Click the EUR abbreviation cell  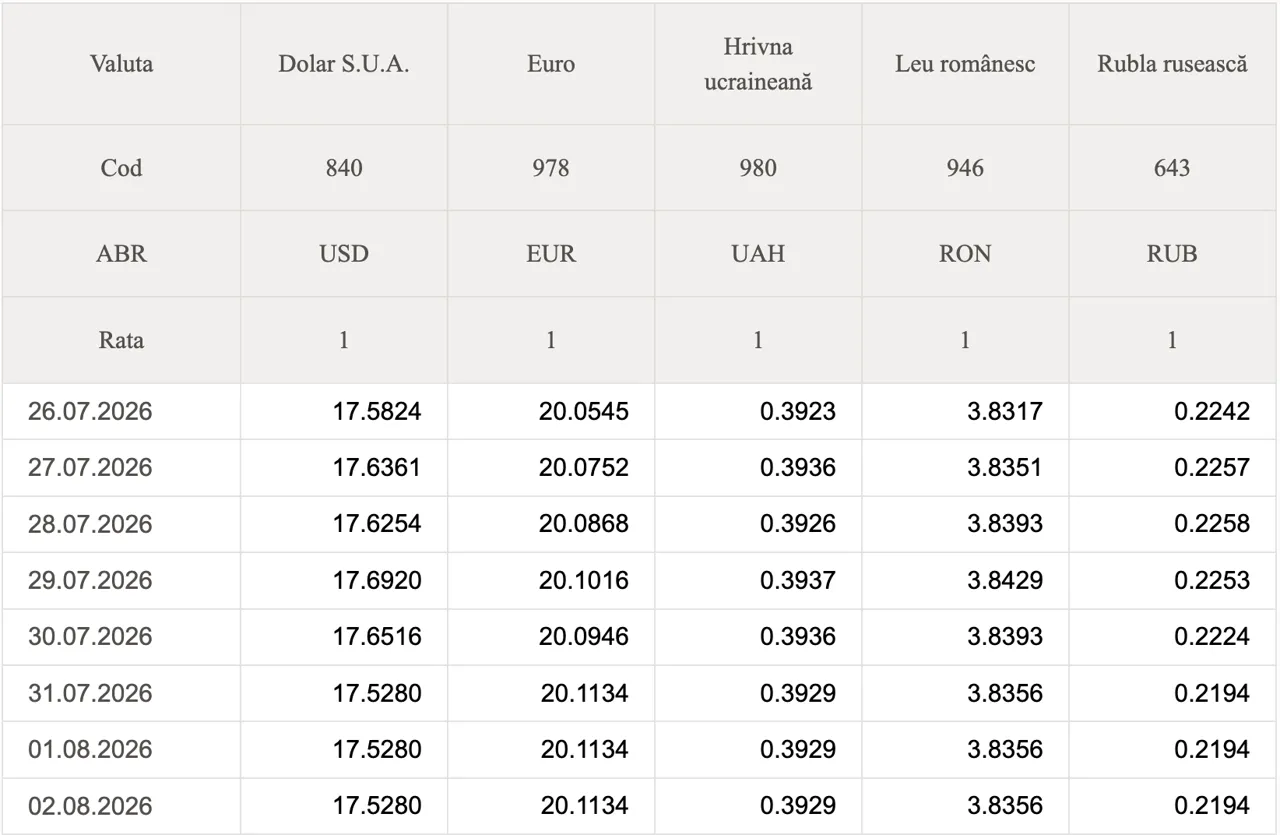pyautogui.click(x=551, y=254)
